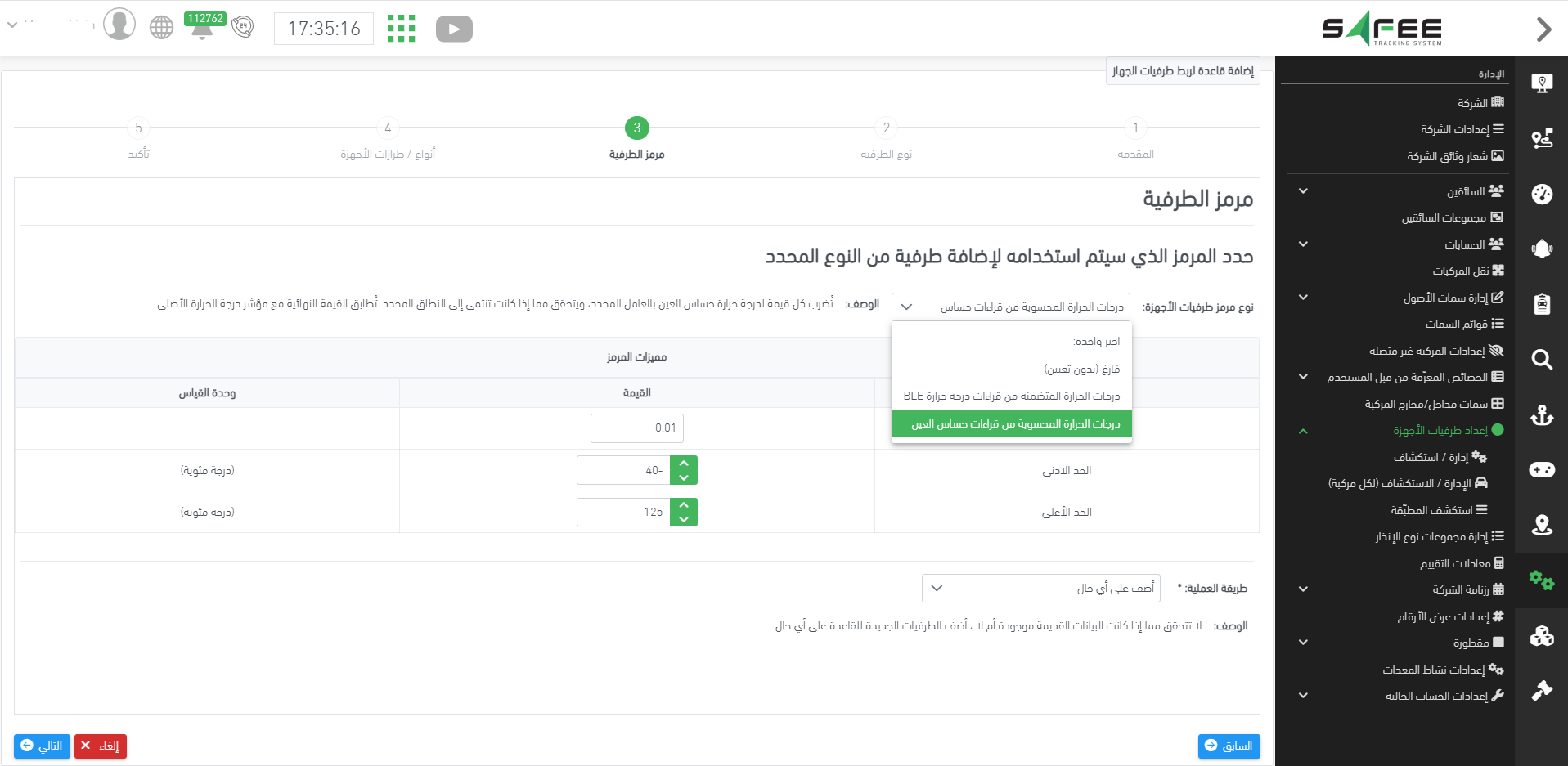
Task: Collapse the device parameters settings section
Action: (1303, 431)
